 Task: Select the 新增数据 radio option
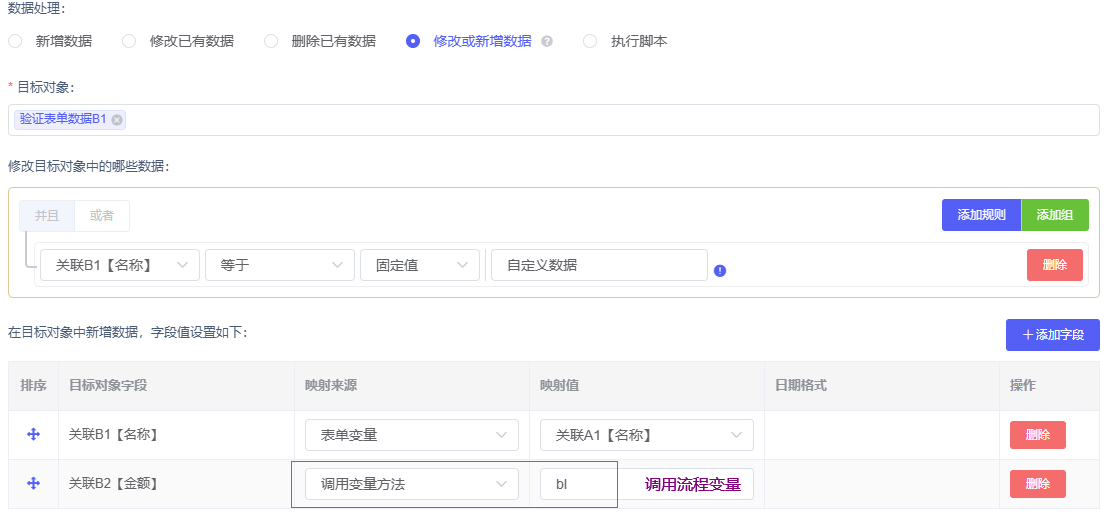(15, 41)
